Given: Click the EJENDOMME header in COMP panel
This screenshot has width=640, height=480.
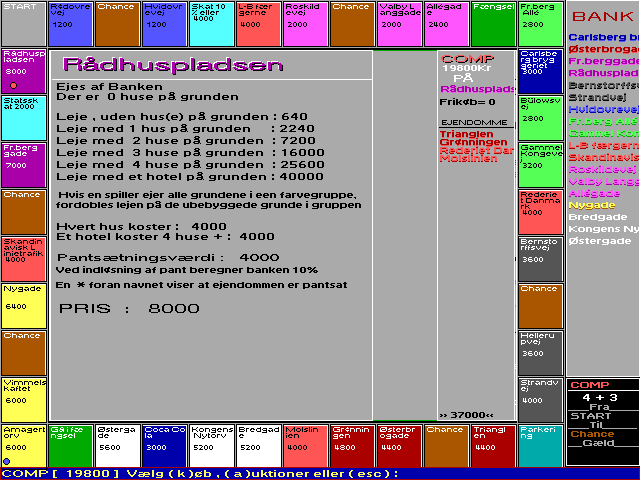Looking at the screenshot, I should [474, 122].
